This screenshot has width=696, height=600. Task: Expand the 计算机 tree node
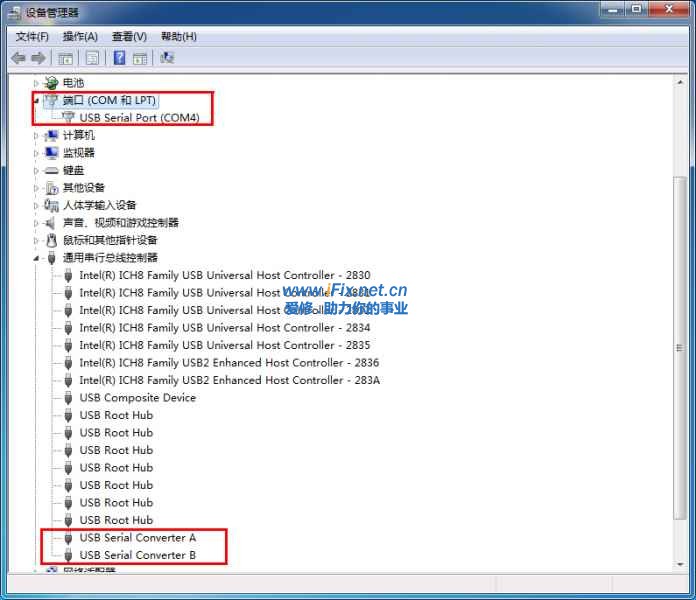tap(37, 135)
